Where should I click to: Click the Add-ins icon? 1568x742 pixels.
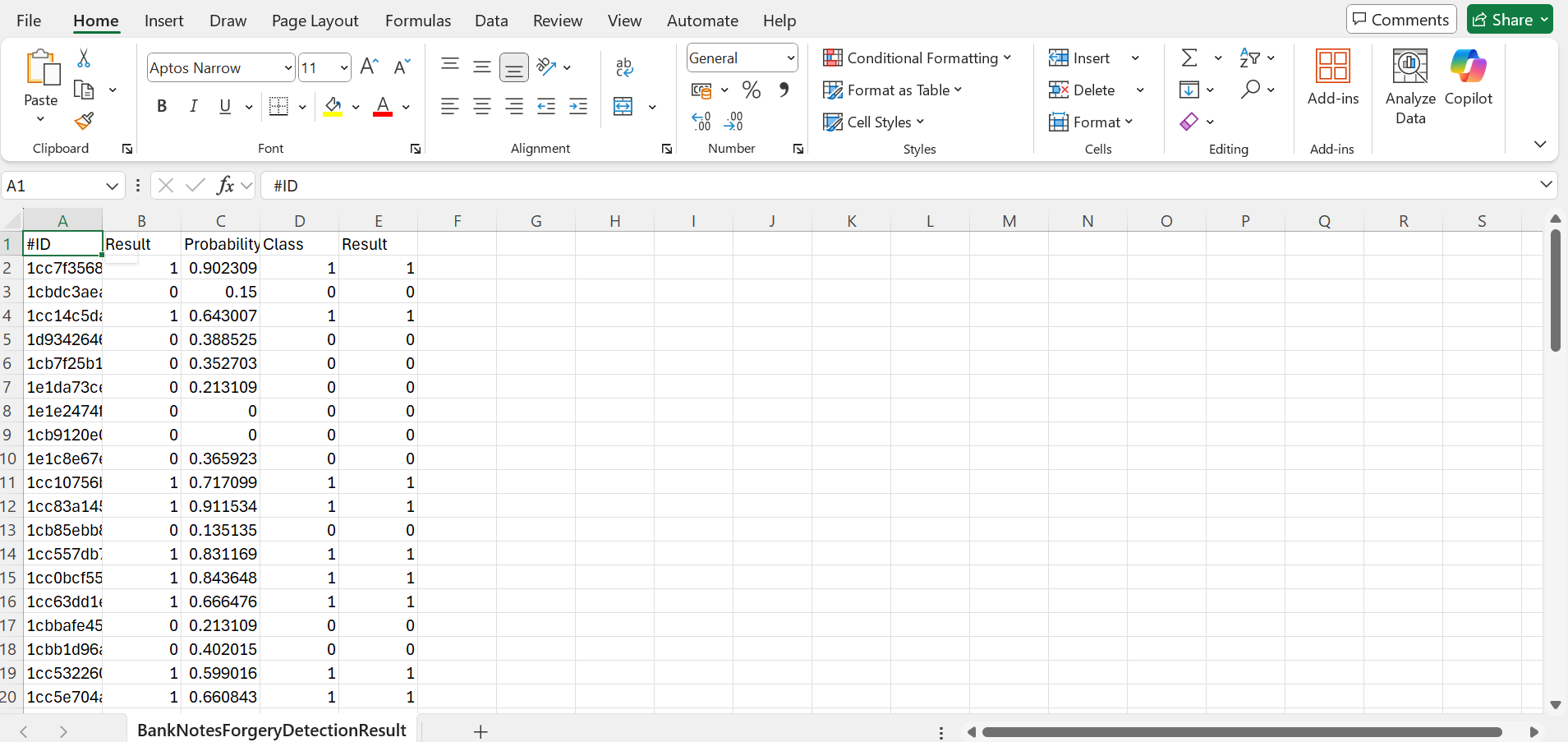coord(1332,78)
